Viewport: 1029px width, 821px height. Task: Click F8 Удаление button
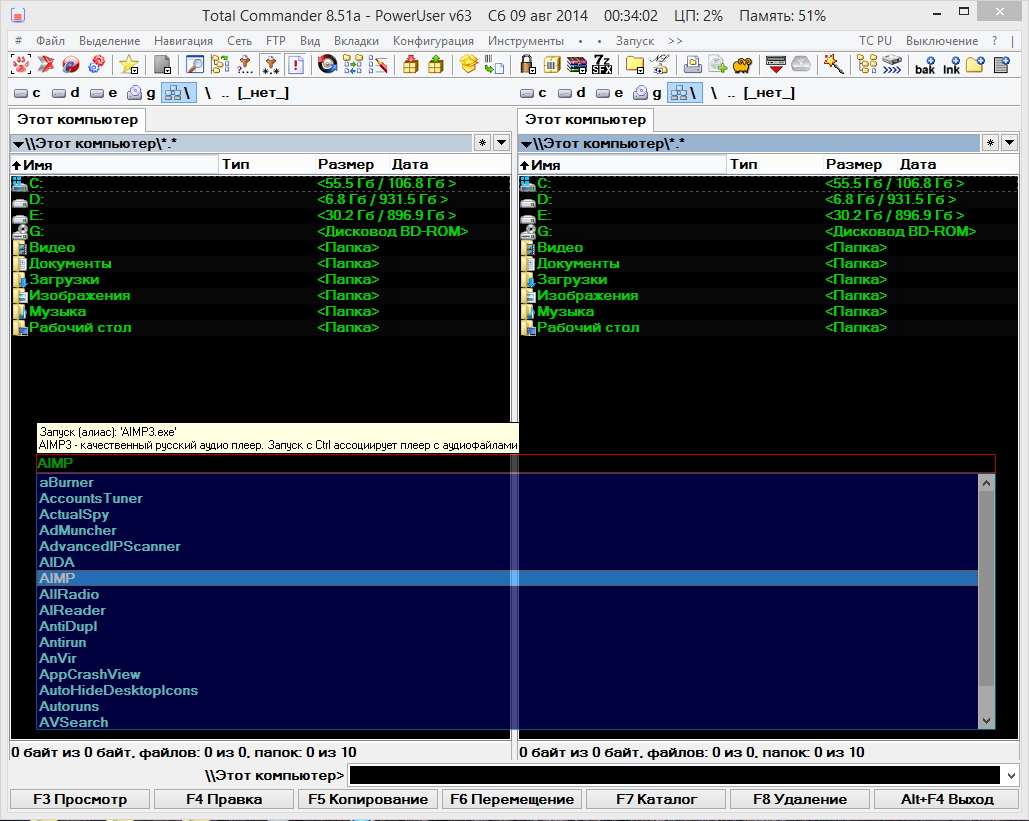pyautogui.click(x=800, y=799)
